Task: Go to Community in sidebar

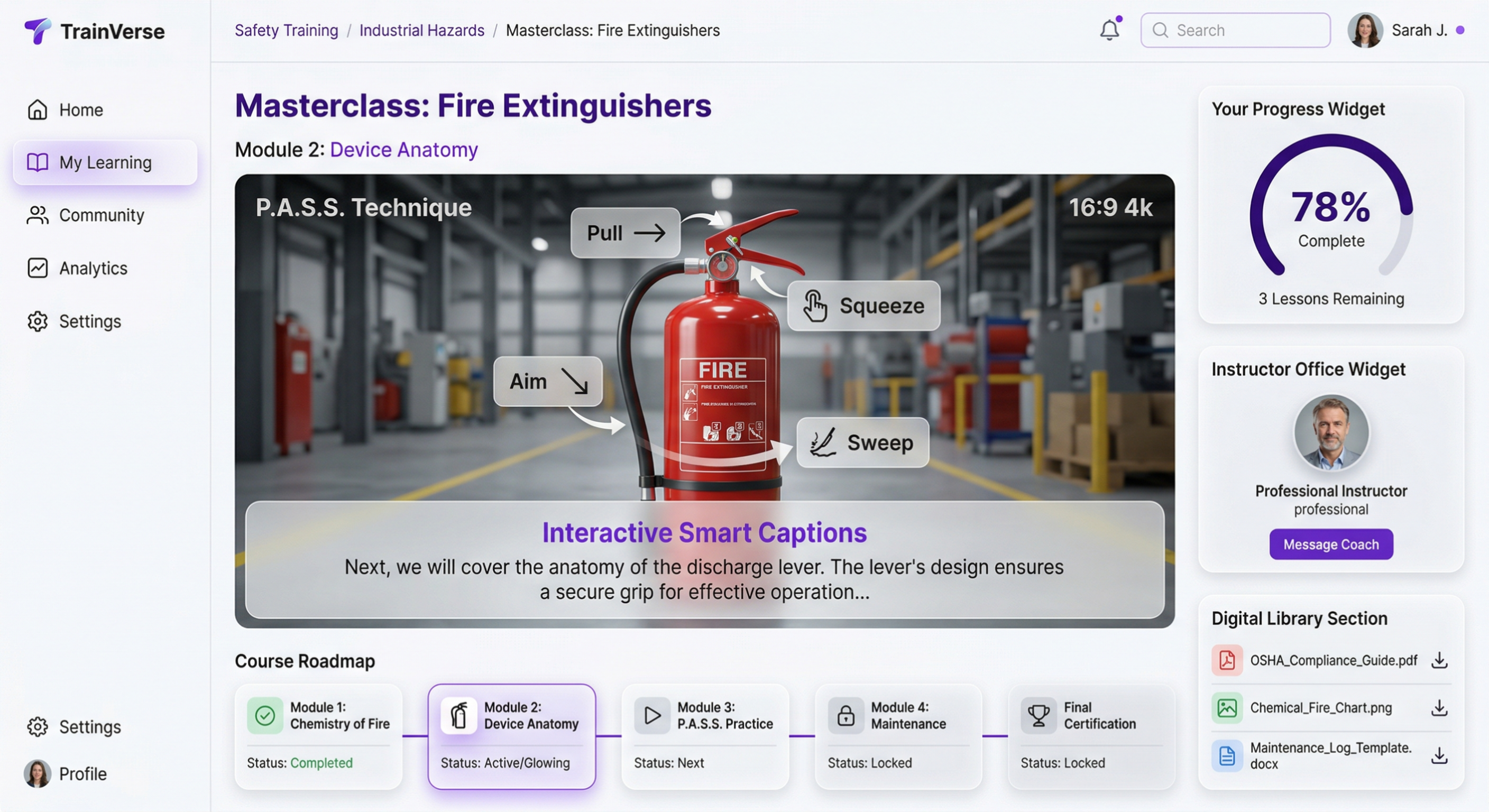Action: pyautogui.click(x=101, y=215)
